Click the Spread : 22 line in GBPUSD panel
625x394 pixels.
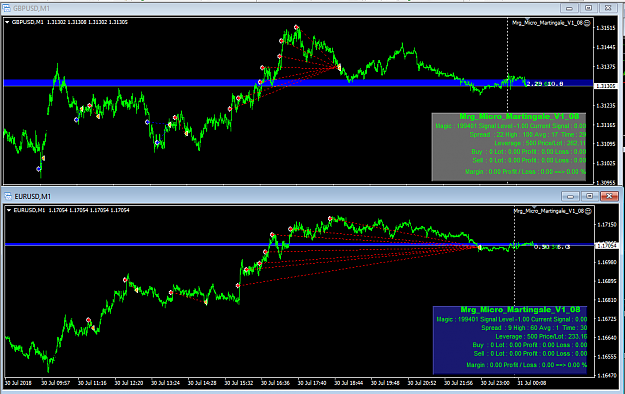coord(528,135)
